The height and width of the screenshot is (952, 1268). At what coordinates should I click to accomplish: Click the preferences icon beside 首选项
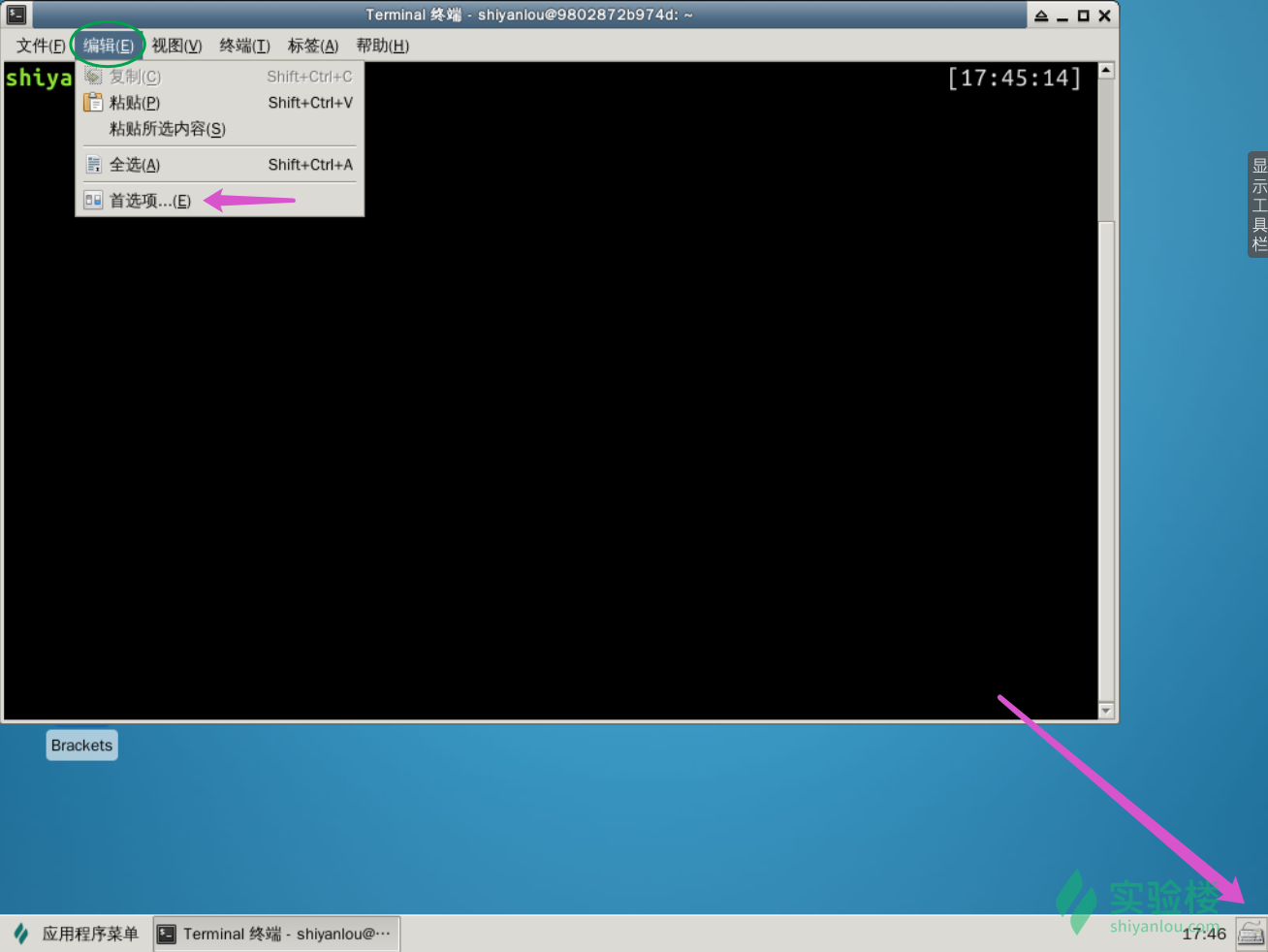tap(93, 199)
